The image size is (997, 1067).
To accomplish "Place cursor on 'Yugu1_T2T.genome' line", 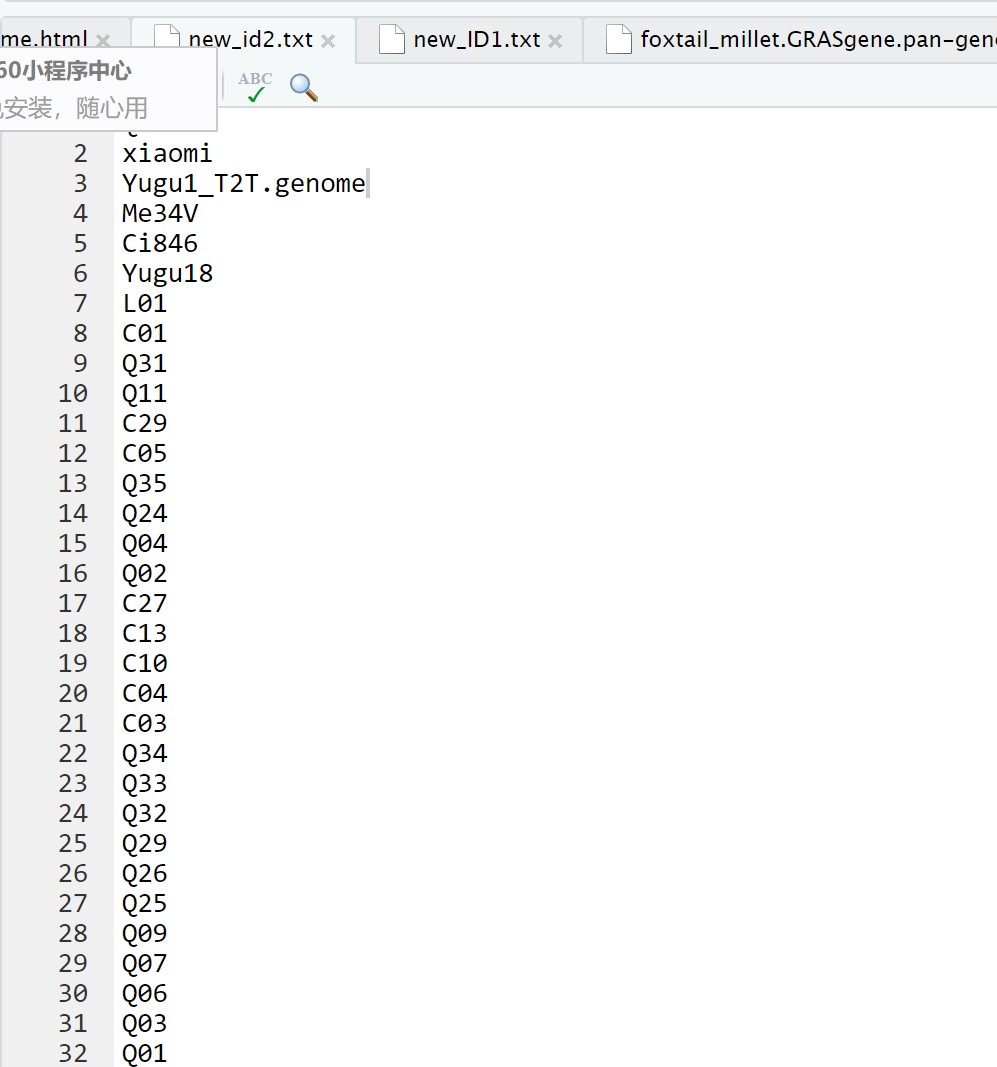I will point(244,184).
